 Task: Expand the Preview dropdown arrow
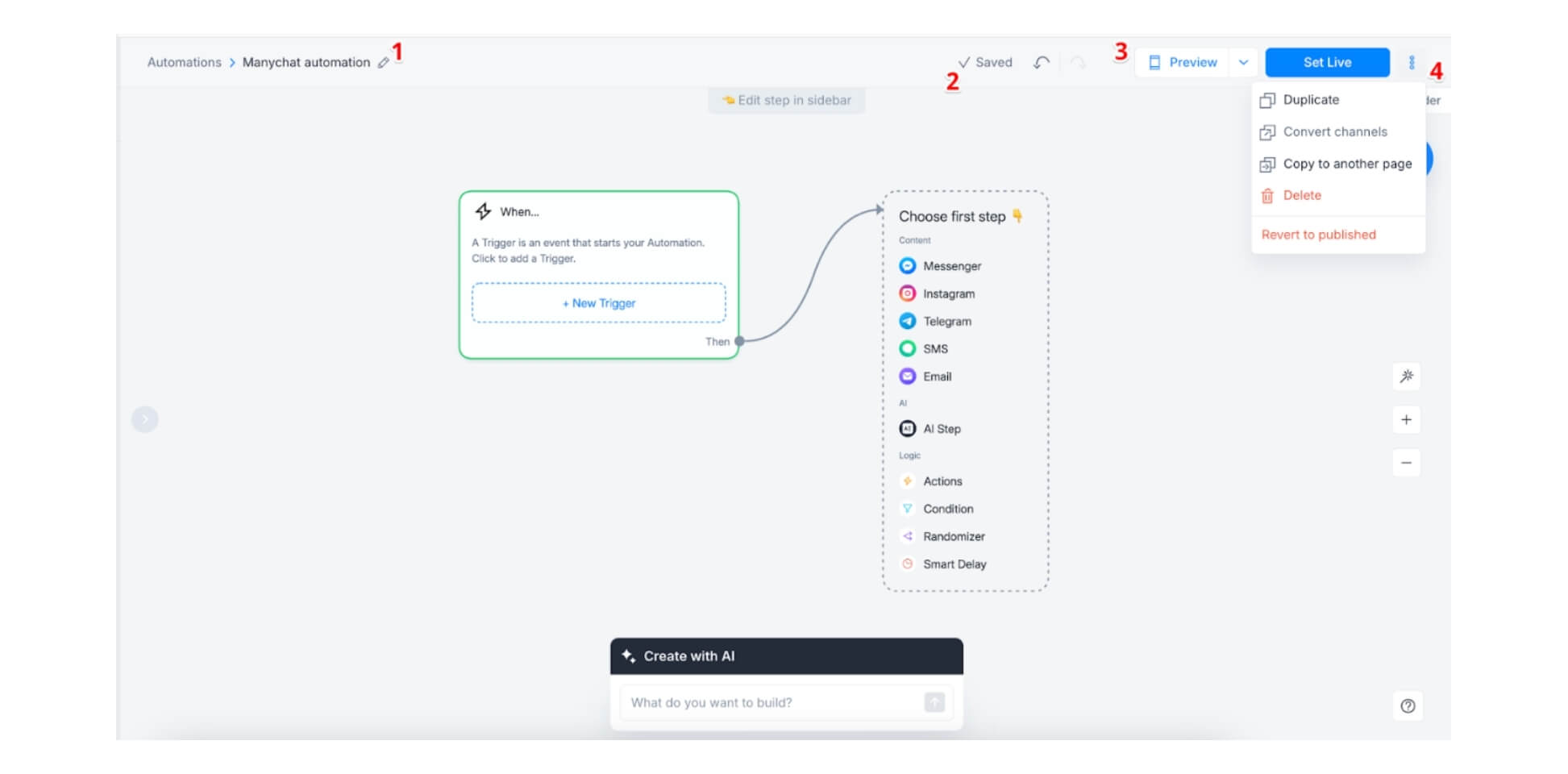1243,62
